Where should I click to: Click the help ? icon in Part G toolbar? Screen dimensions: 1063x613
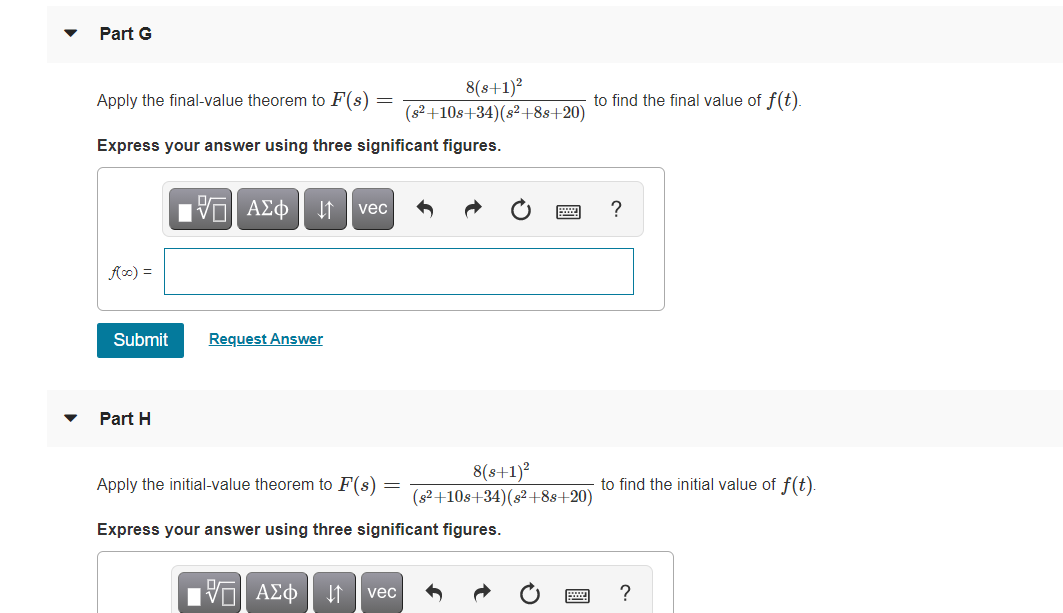point(616,209)
